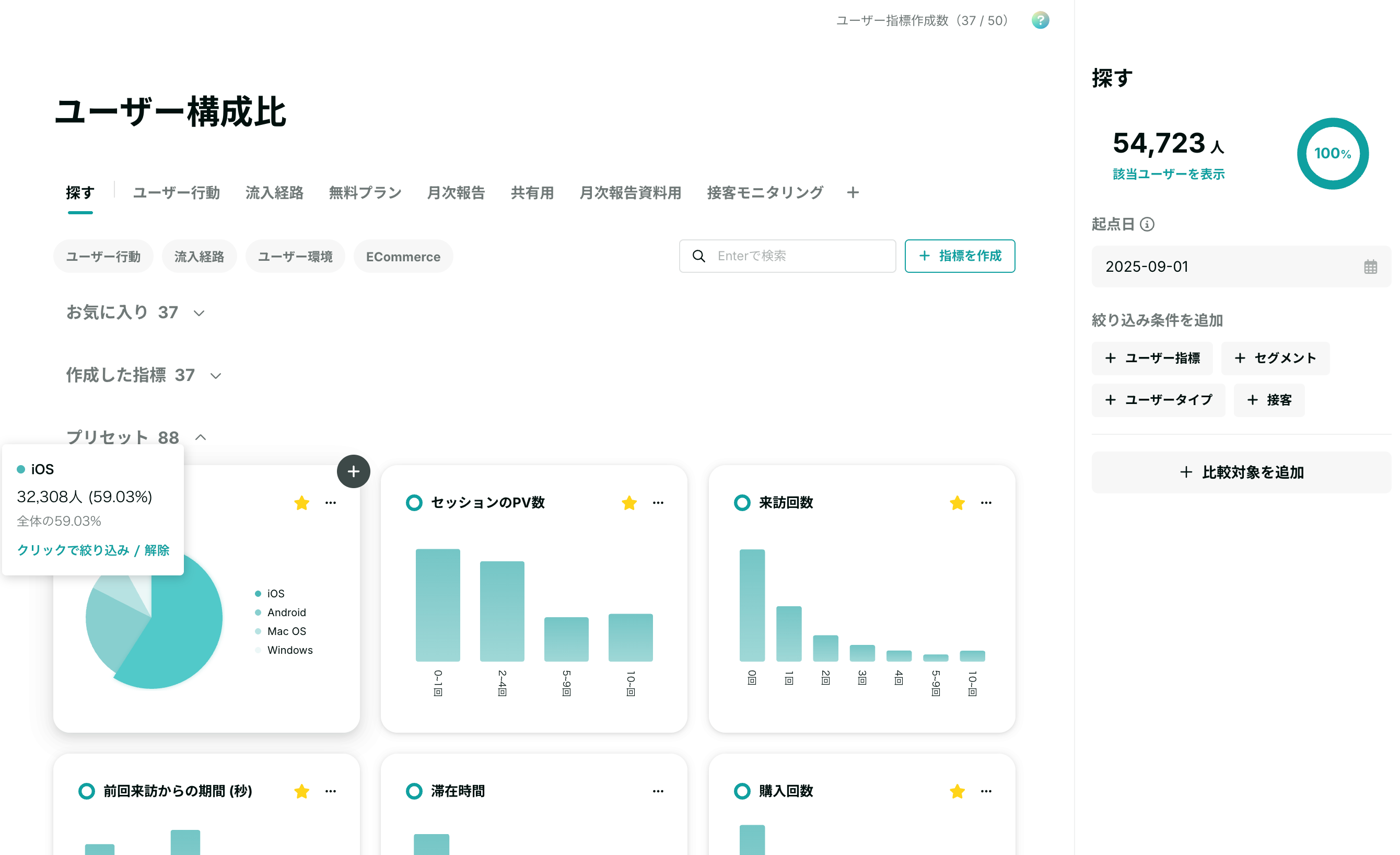
Task: Select the 購入回数 circle toggle
Action: click(x=742, y=791)
